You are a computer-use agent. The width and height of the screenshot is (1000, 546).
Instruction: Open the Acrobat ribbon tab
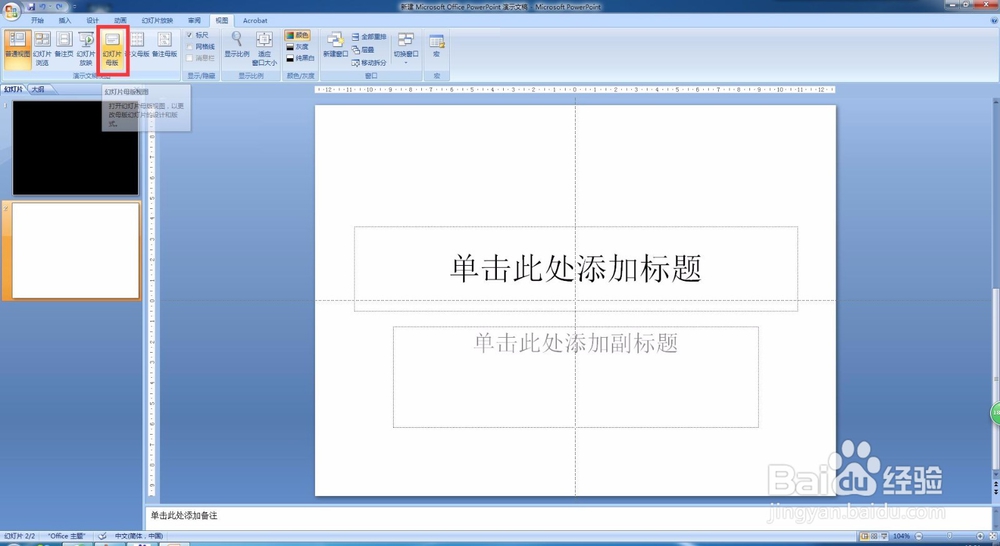[255, 20]
